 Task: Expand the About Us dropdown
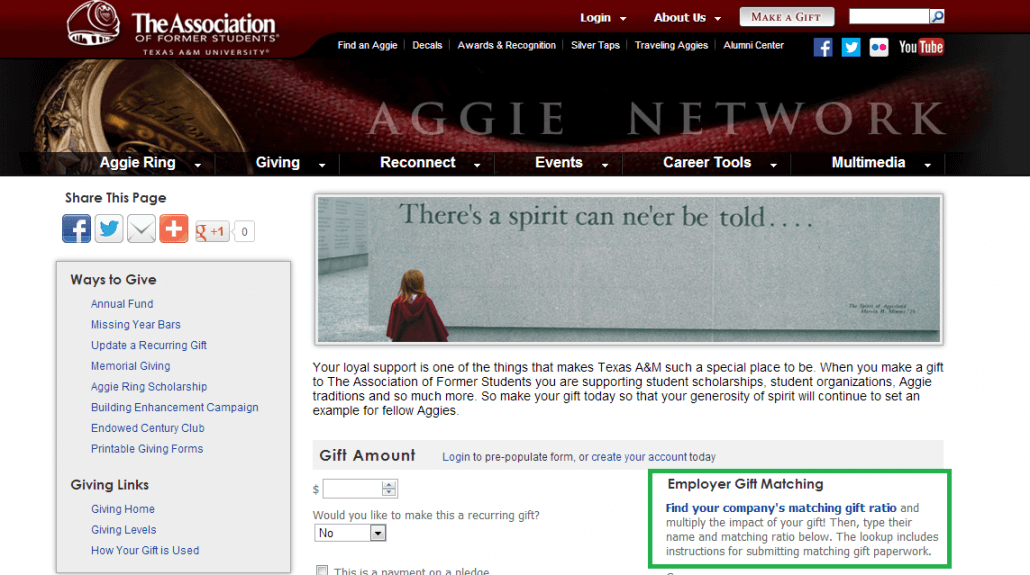pos(687,18)
